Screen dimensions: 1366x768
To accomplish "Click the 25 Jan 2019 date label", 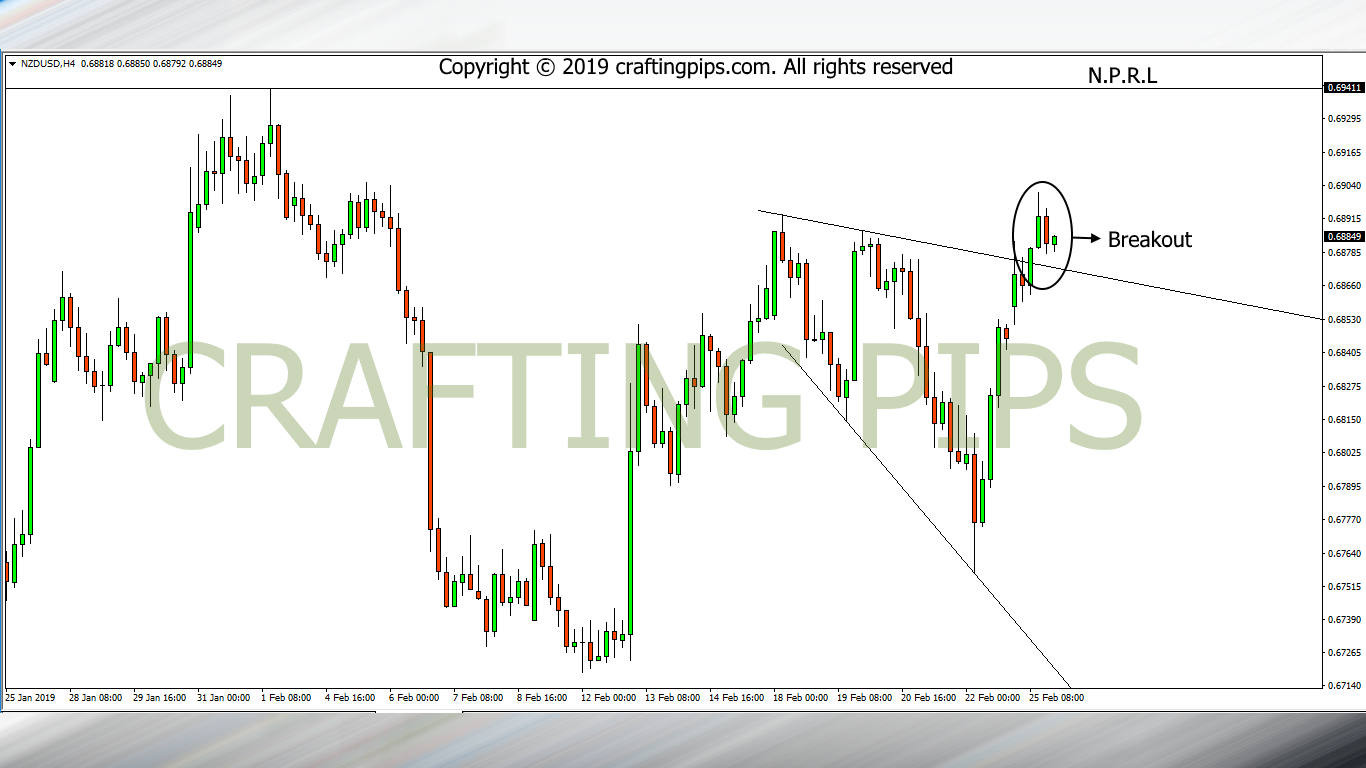I will [x=31, y=697].
